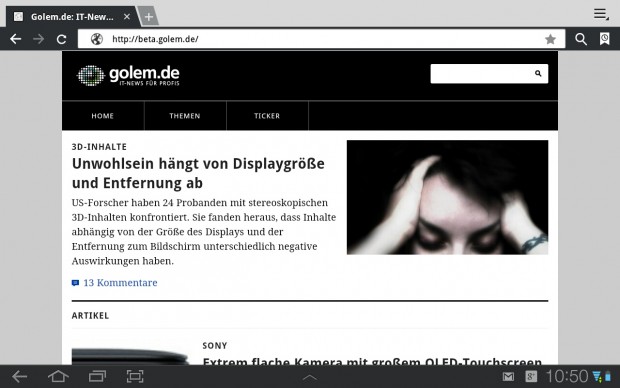The width and height of the screenshot is (620, 388).
Task: Select the Golem.de: IT-News tab
Action: 72,17
